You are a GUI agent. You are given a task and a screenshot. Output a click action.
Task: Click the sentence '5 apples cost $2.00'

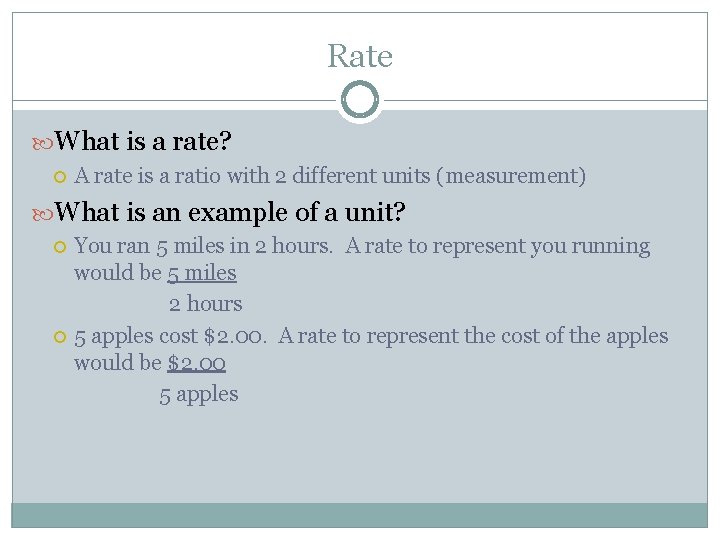point(170,336)
